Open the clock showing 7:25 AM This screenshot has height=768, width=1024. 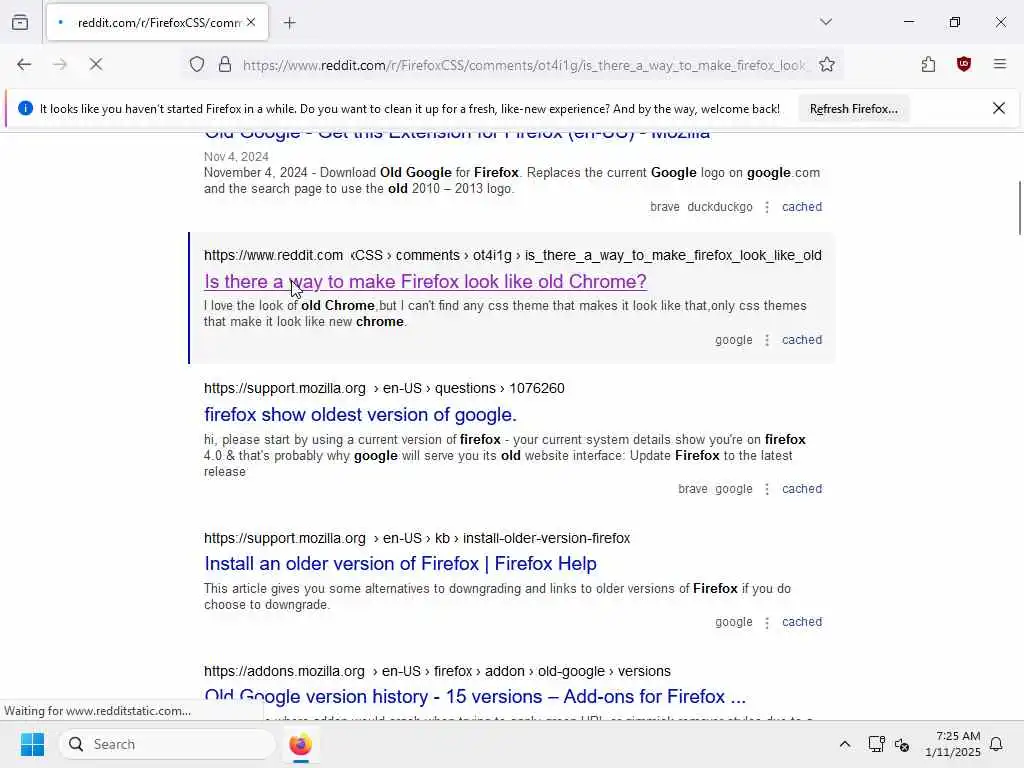tap(952, 744)
